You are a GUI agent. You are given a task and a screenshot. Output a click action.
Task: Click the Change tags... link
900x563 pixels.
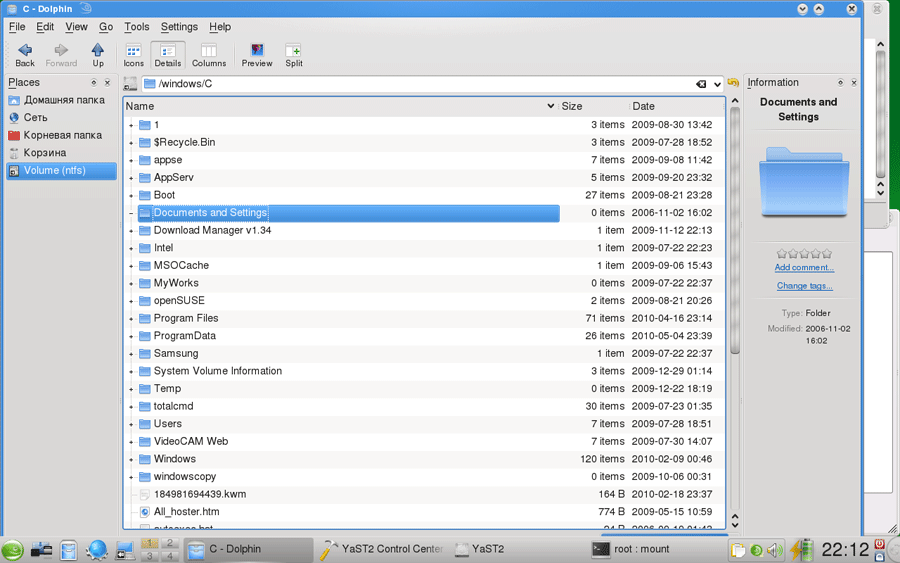pos(804,286)
